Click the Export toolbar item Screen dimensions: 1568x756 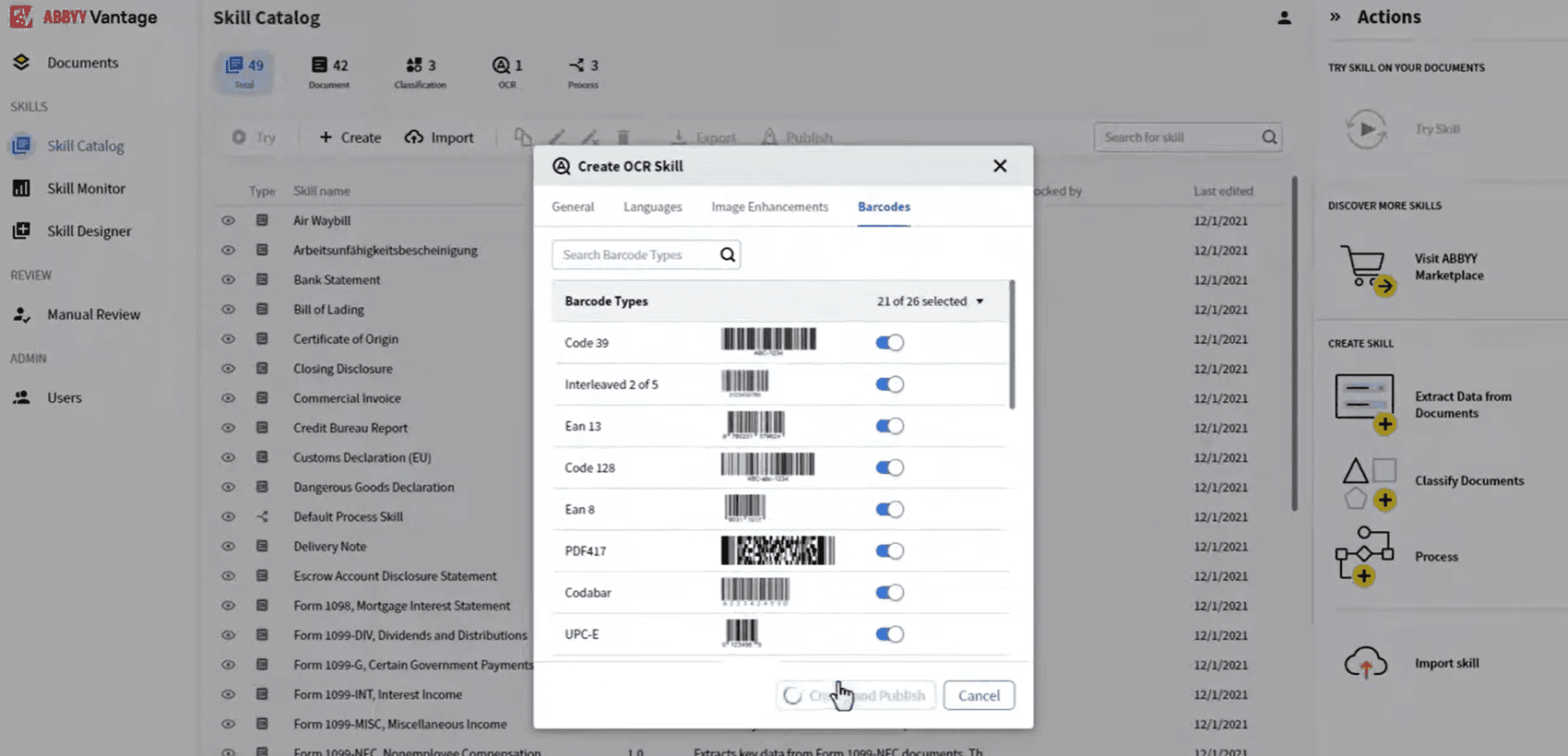tap(703, 137)
